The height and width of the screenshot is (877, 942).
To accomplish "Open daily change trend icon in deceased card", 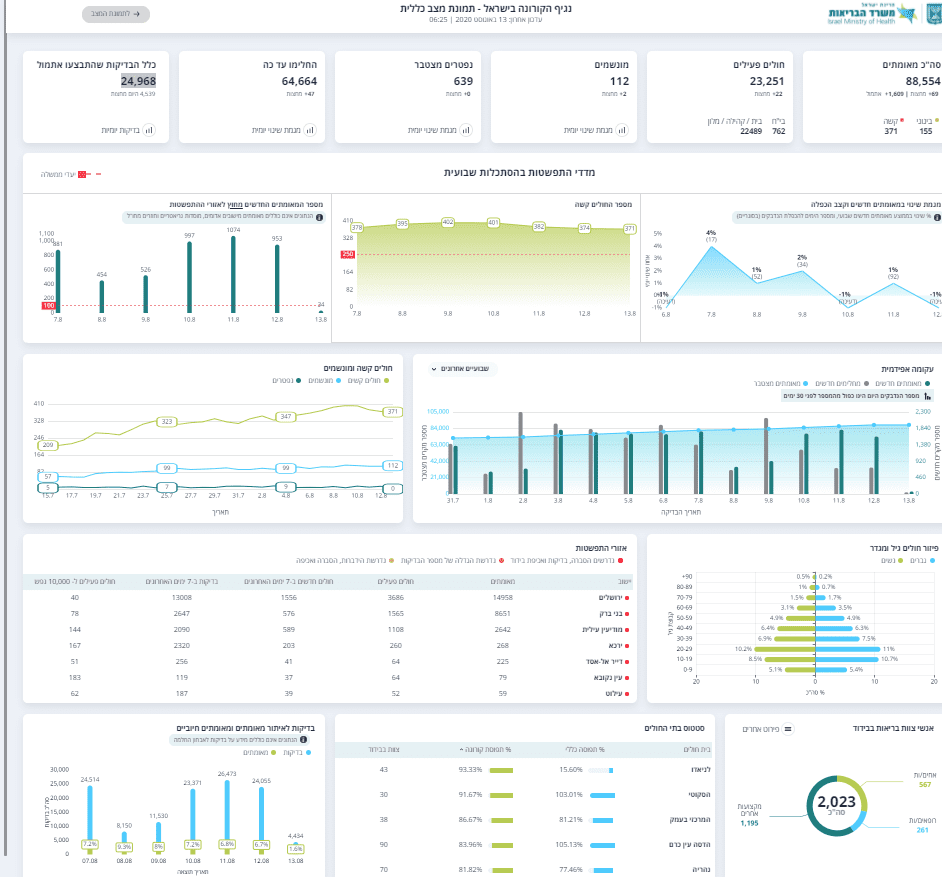I will pos(466,130).
